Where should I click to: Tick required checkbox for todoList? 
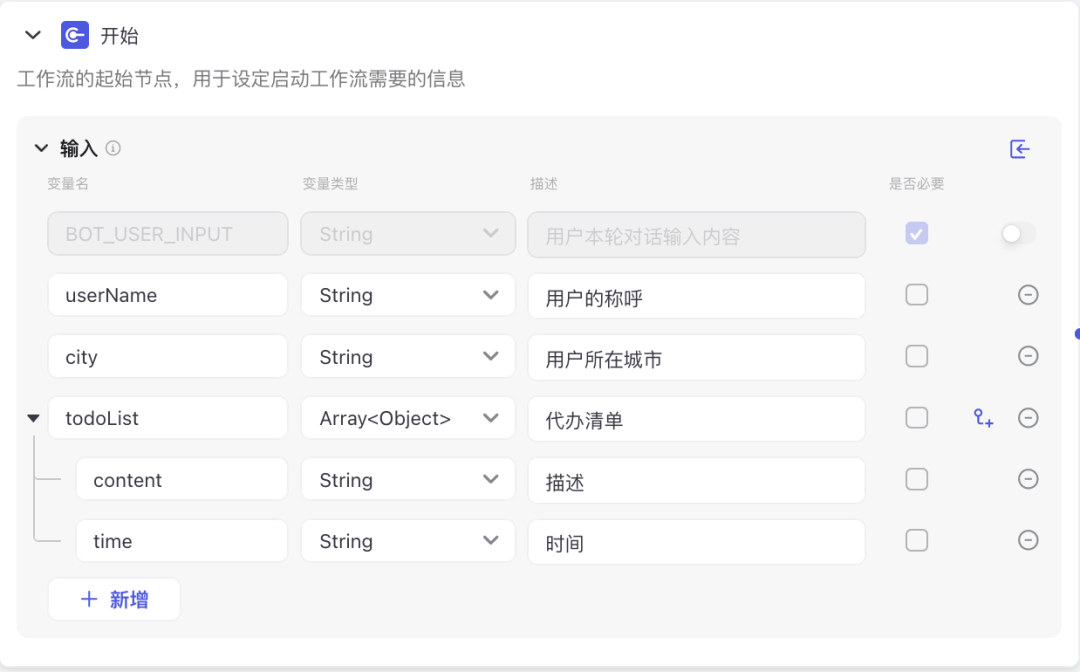point(917,418)
